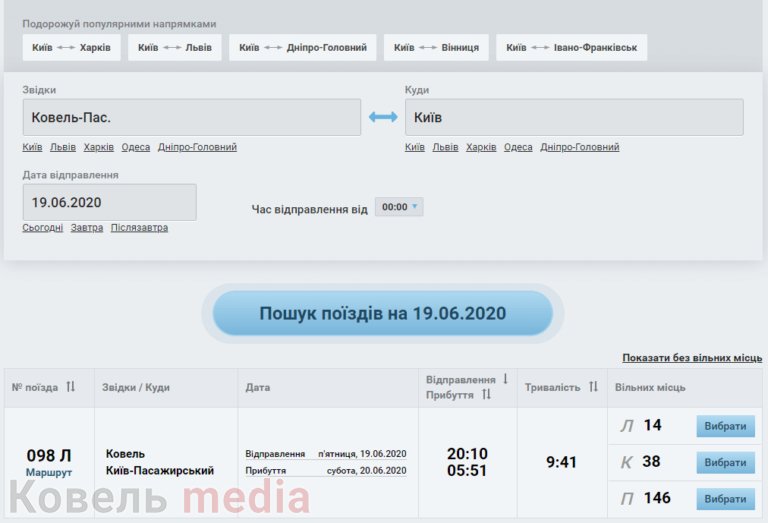Set date with Завтра quick link
Viewport: 768px width, 523px height.
(x=87, y=228)
